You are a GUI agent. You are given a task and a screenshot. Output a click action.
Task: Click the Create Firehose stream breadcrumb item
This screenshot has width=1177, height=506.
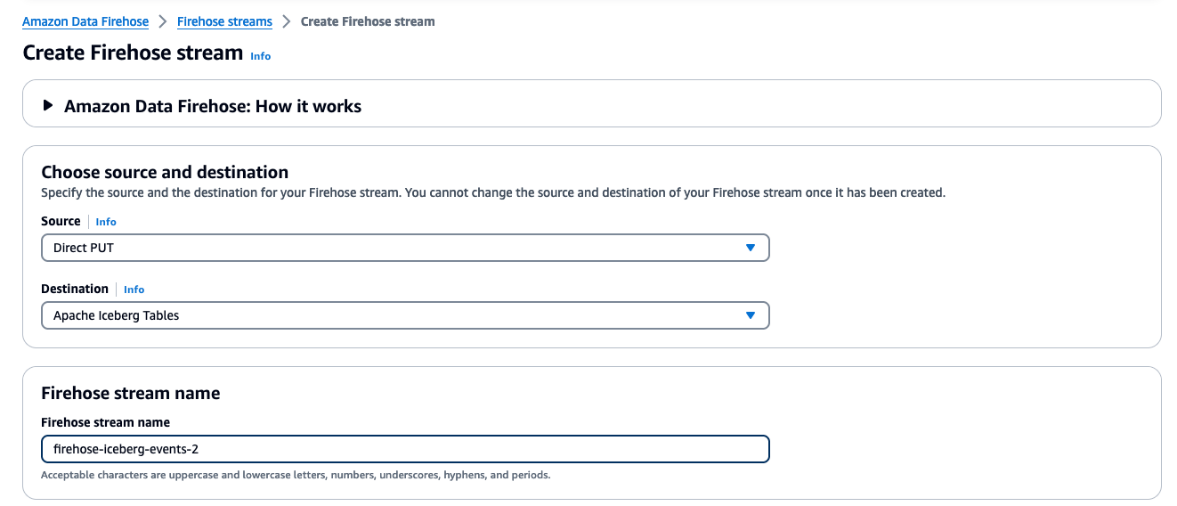(x=367, y=21)
